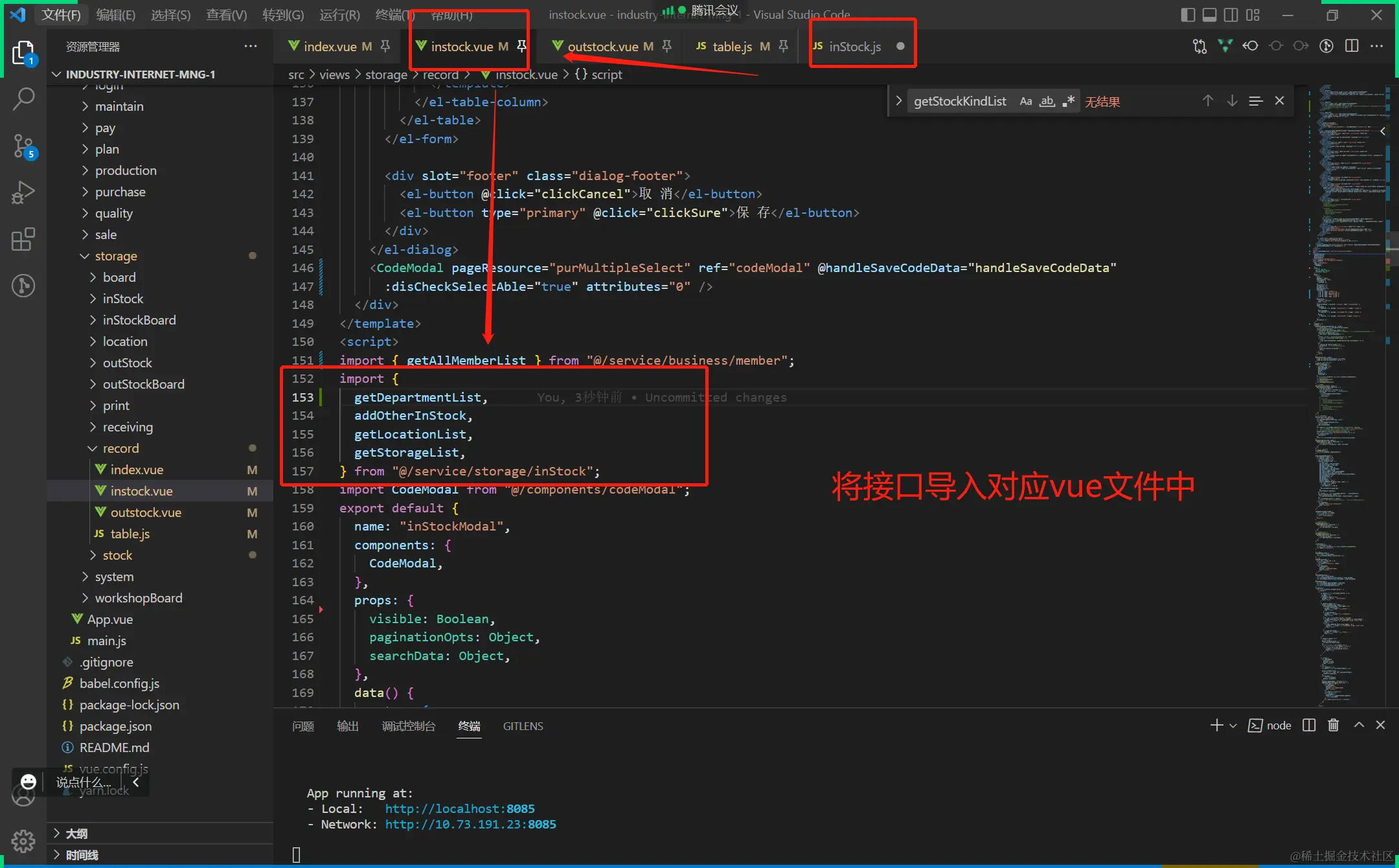The height and width of the screenshot is (868, 1399).
Task: Go to previous search match arrow
Action: (1207, 101)
